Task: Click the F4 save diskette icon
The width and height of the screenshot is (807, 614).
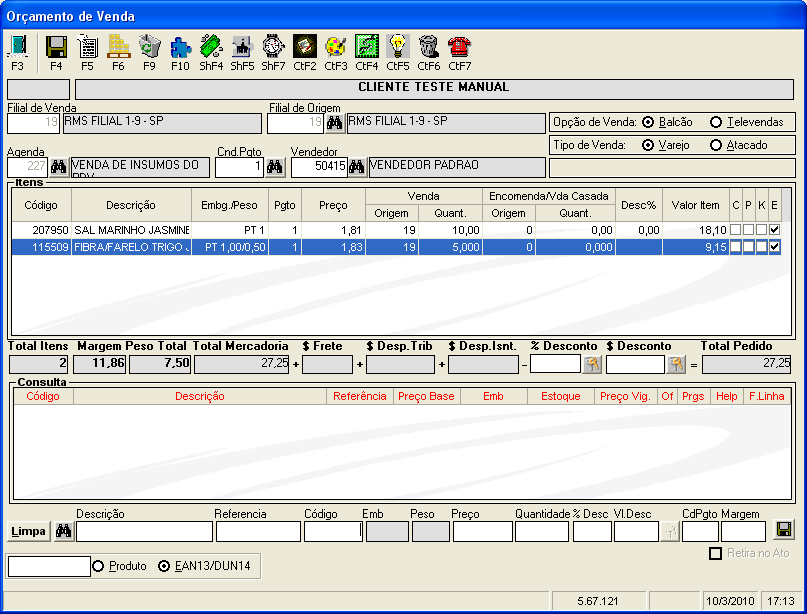Action: pyautogui.click(x=56, y=47)
